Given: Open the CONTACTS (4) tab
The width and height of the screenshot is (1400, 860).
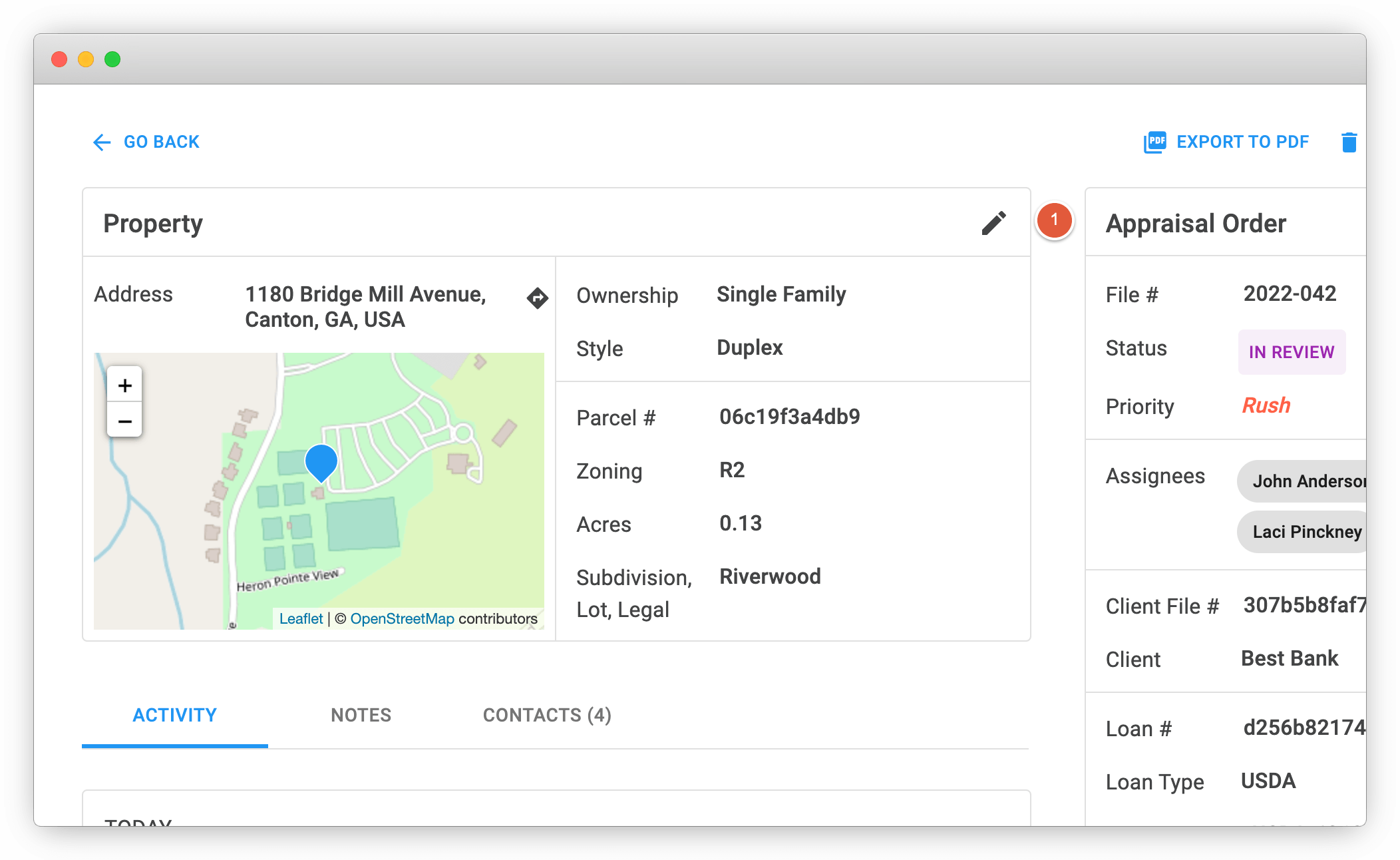Looking at the screenshot, I should (546, 715).
